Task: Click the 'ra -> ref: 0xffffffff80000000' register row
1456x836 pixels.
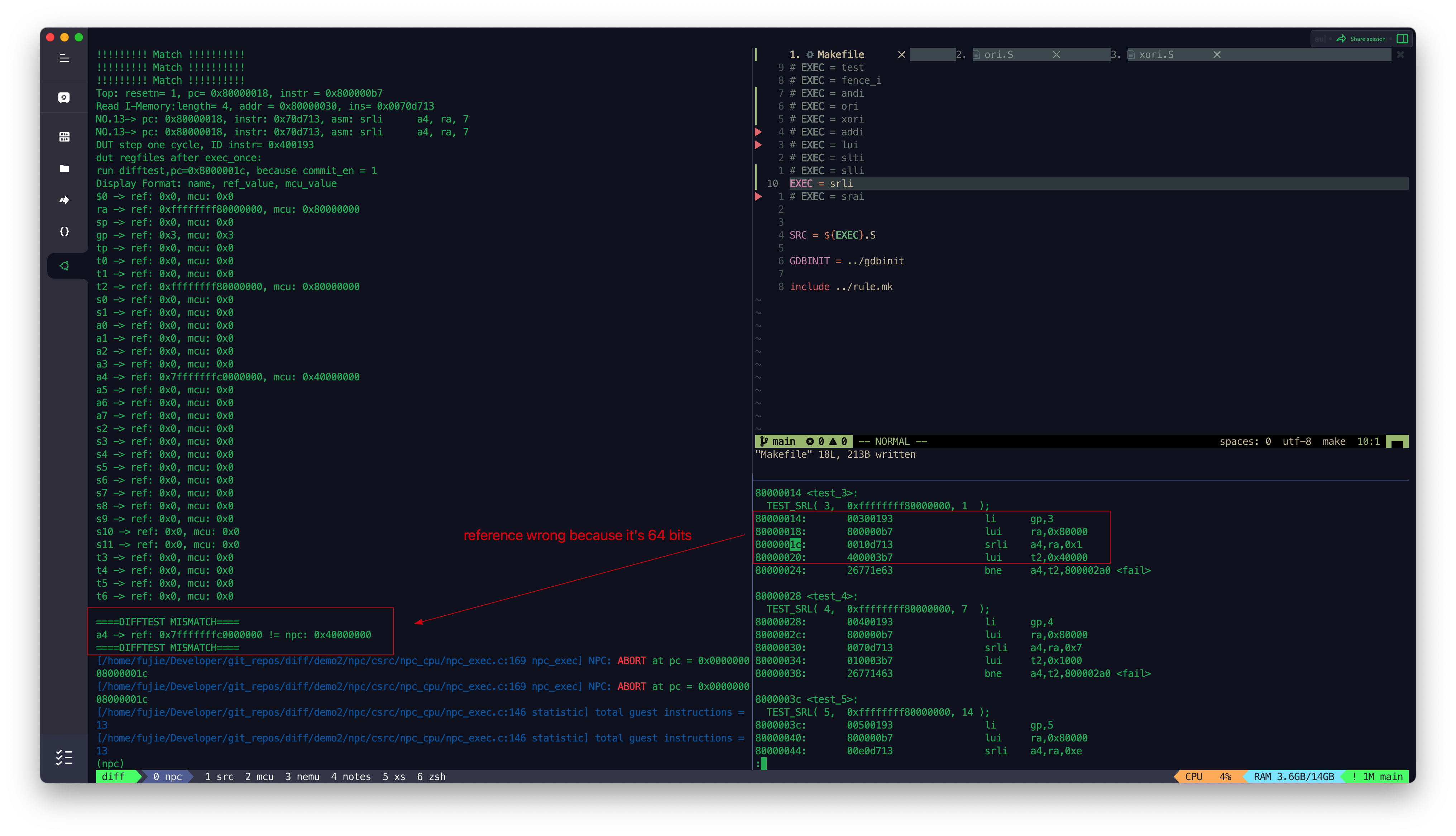Action: 227,210
